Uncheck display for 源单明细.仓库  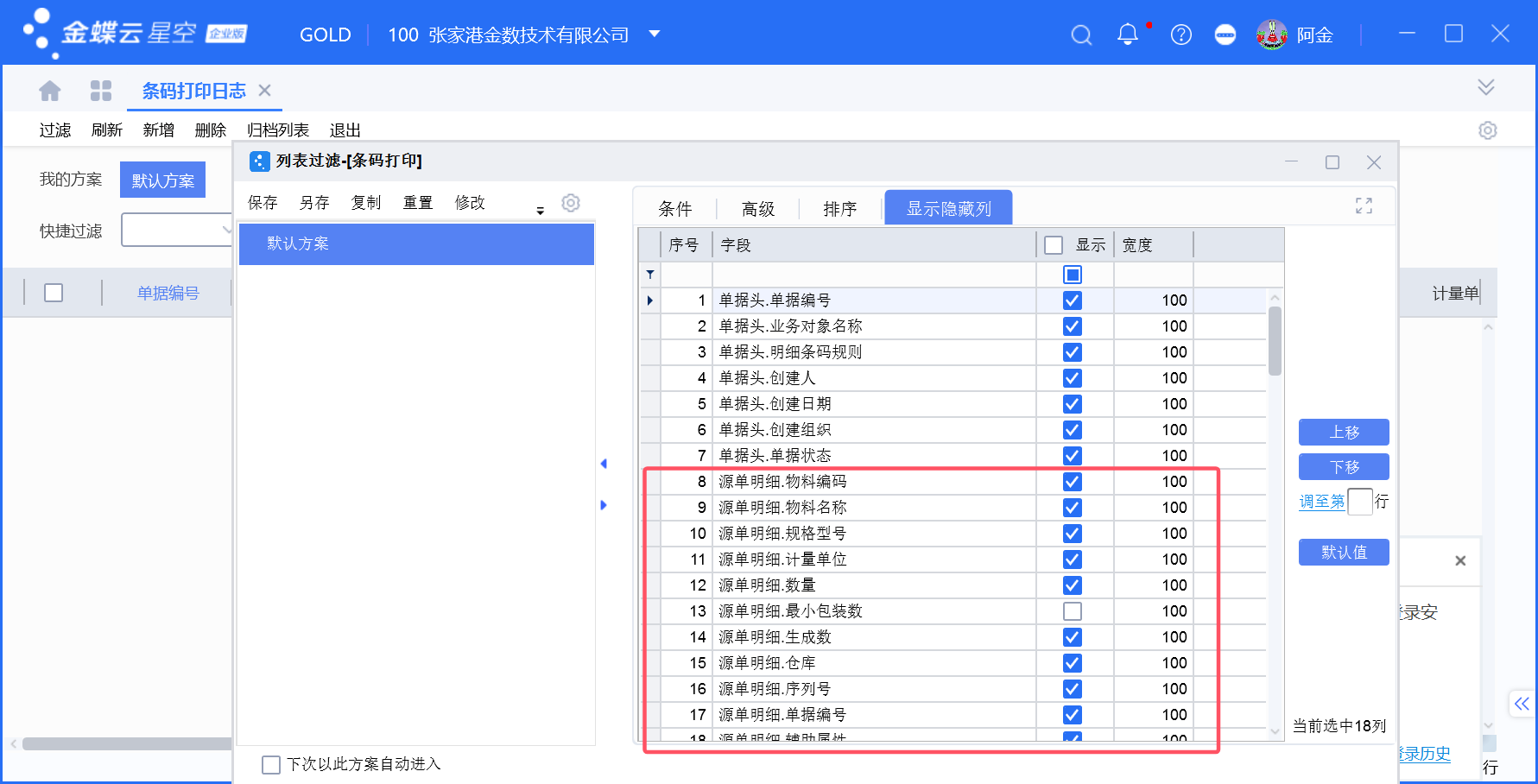click(x=1073, y=663)
